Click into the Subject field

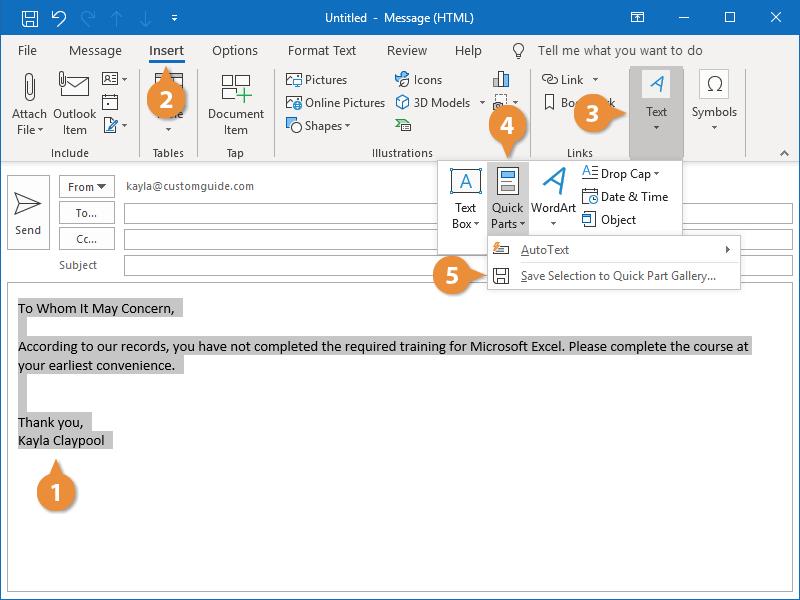coord(450,265)
